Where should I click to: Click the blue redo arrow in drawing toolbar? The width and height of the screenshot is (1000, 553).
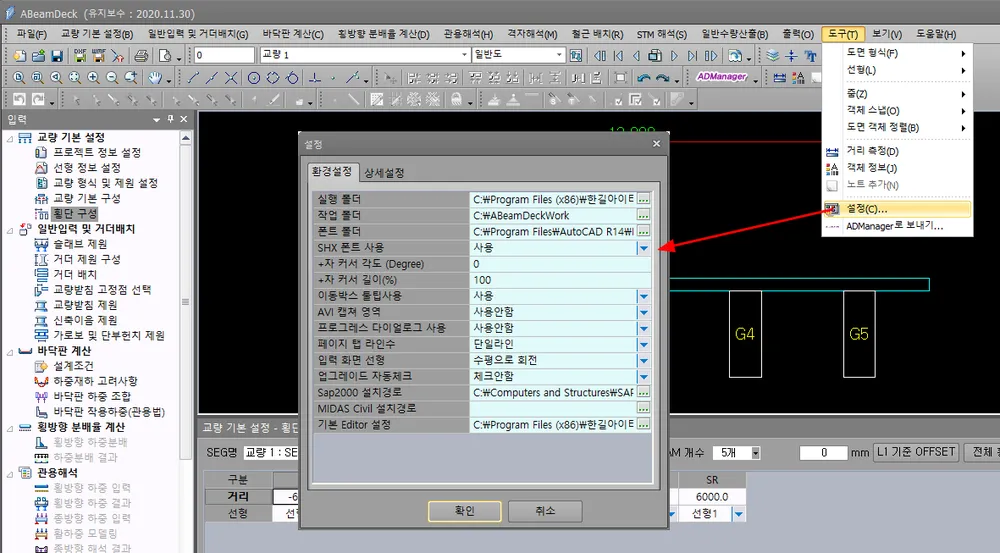coord(663,78)
